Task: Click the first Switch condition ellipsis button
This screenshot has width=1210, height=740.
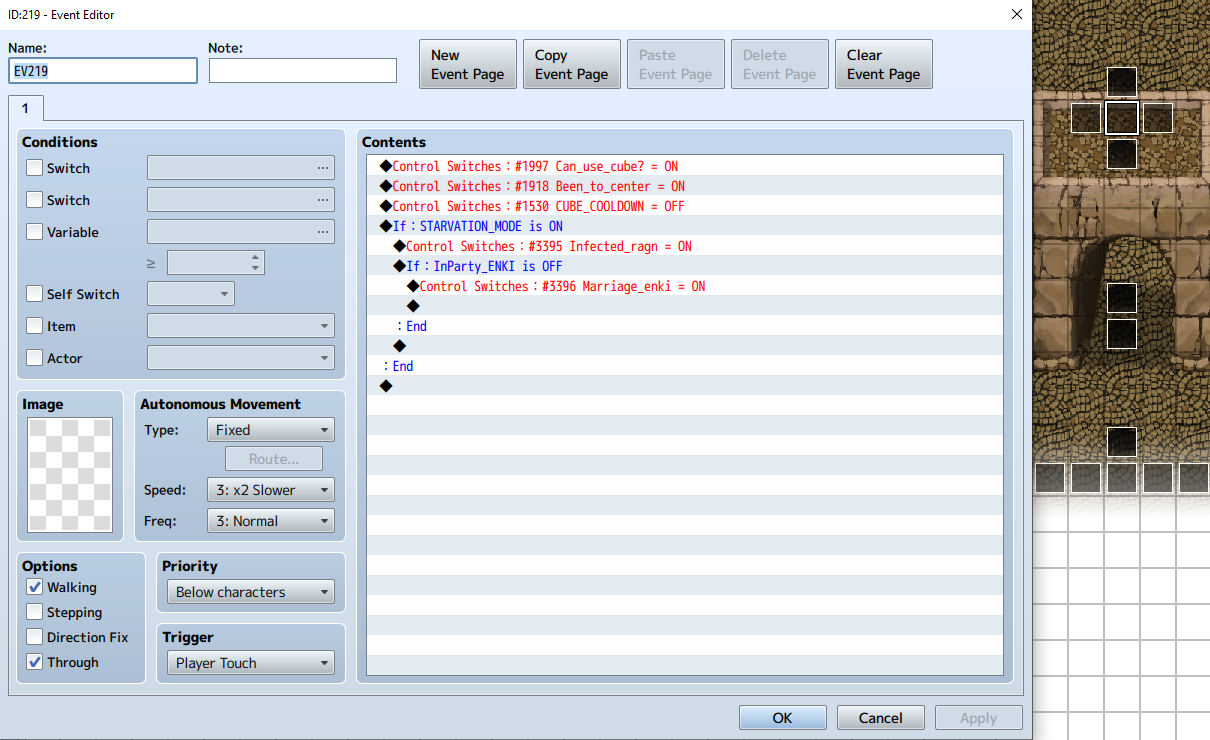Action: point(322,168)
